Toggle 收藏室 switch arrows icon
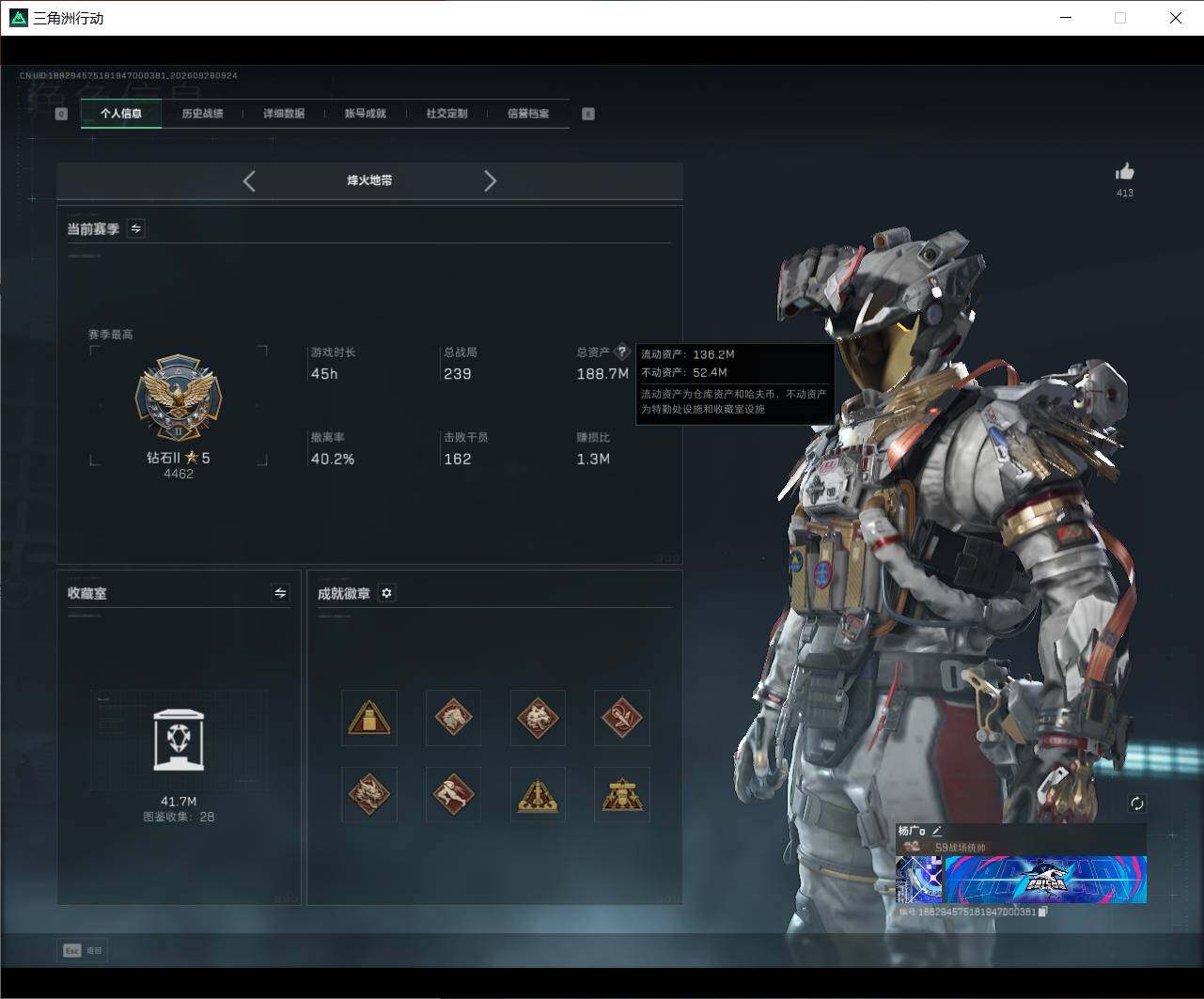The image size is (1204, 999). click(280, 593)
